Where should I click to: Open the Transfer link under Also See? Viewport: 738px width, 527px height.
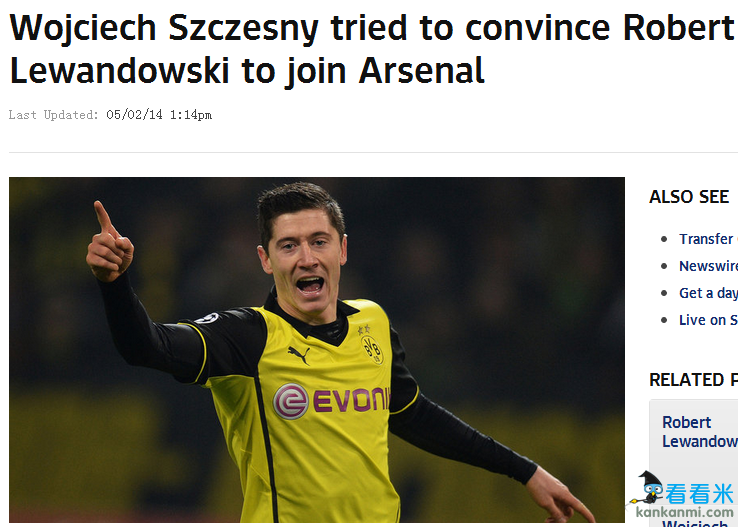708,239
